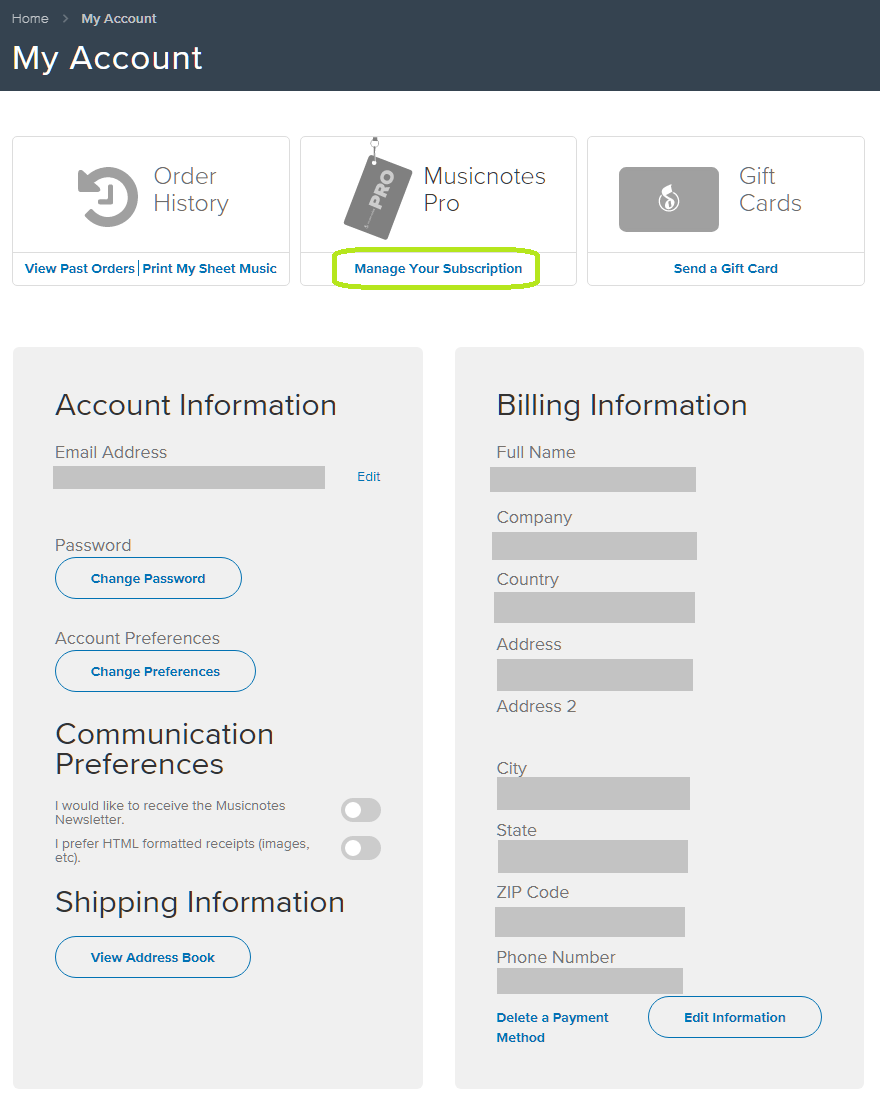
Task: Toggle the Musicnotes Newsletter switch
Action: point(361,810)
